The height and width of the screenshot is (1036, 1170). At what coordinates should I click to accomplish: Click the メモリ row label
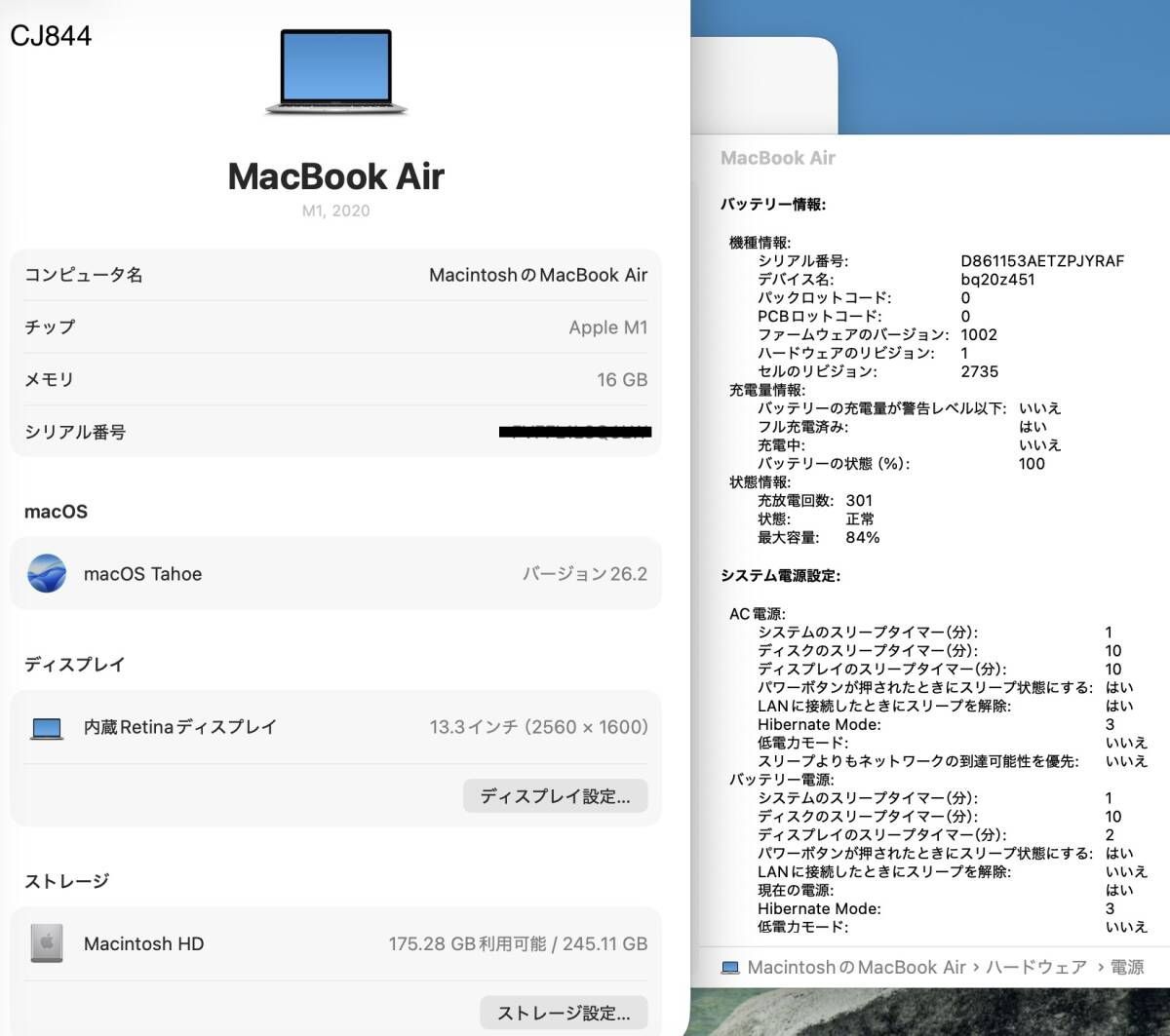tap(49, 379)
